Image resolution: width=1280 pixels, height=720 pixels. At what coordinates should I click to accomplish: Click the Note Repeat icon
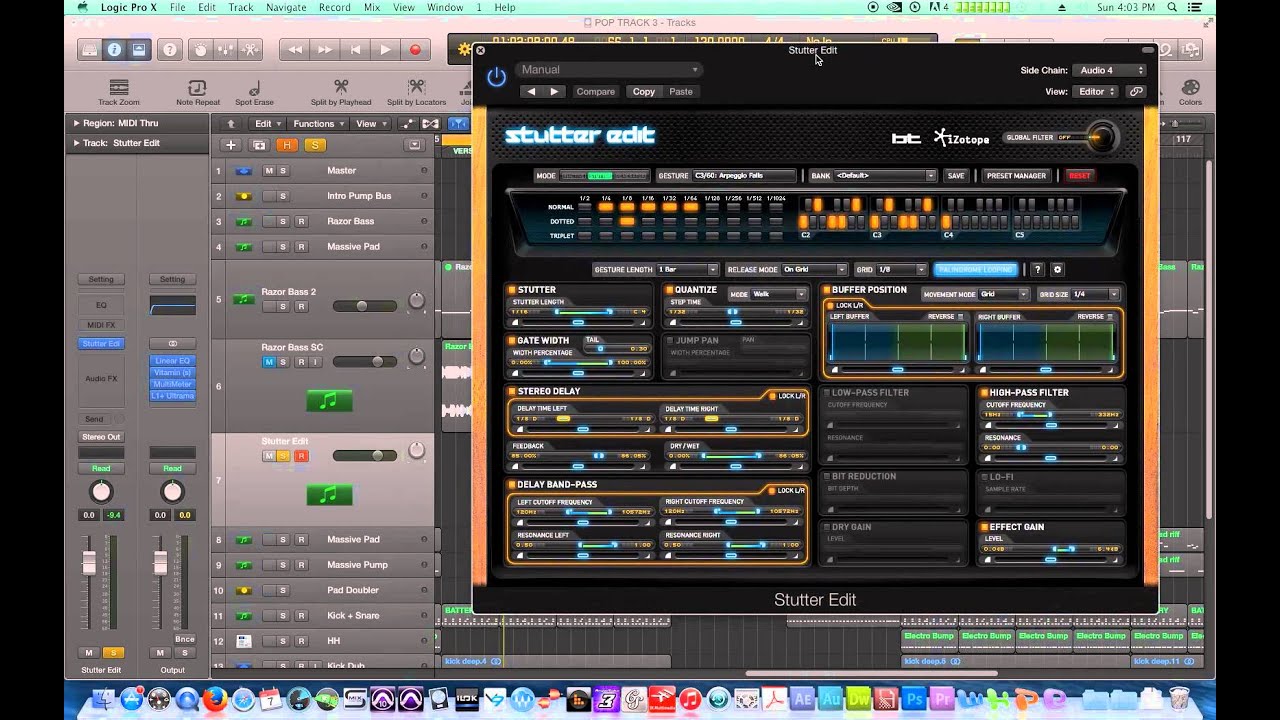[197, 88]
